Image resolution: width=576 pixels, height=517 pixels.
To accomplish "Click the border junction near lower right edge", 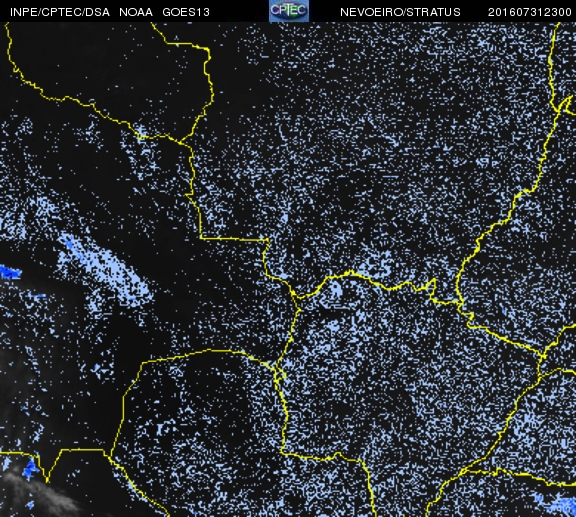I will click(x=543, y=356).
